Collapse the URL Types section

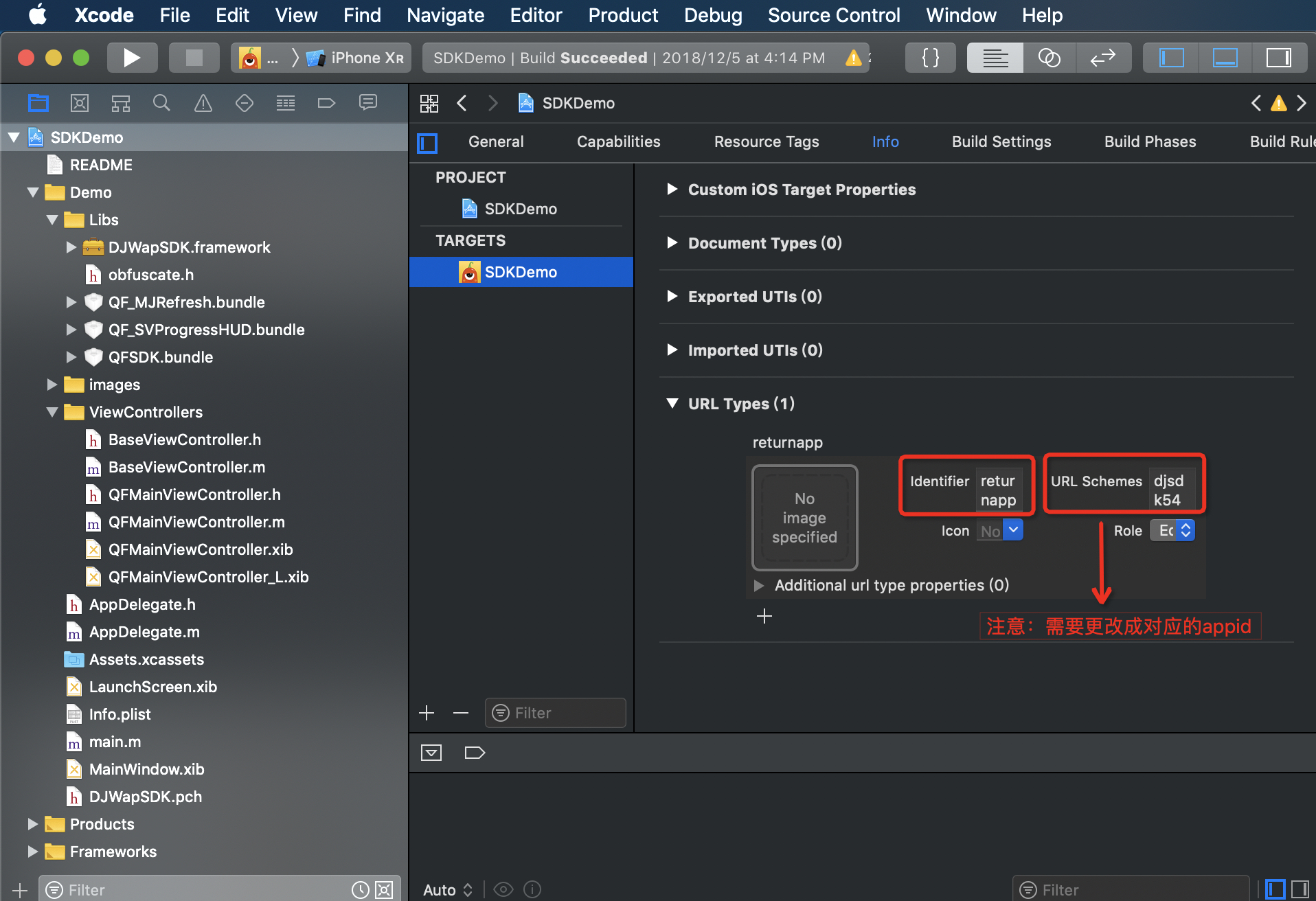(672, 403)
